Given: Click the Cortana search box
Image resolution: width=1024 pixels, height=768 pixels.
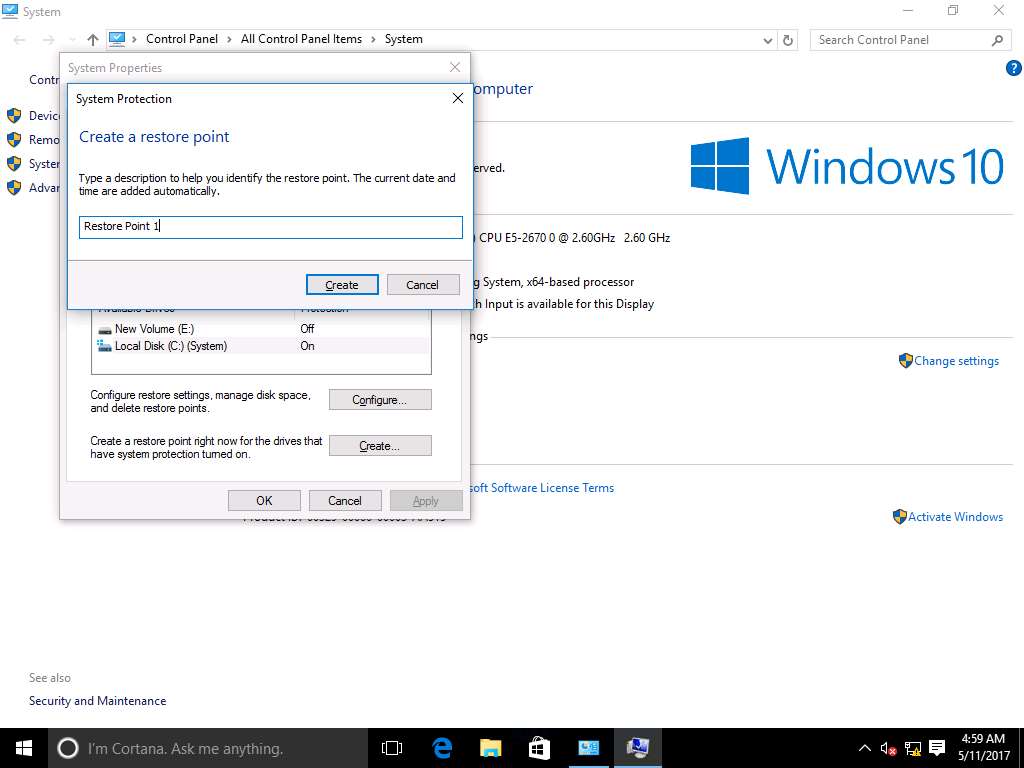Looking at the screenshot, I should (x=208, y=748).
